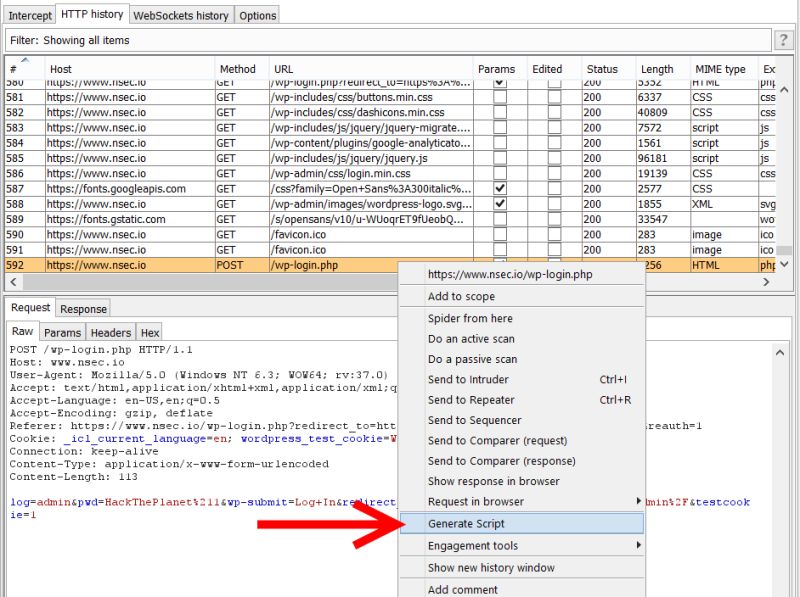
Task: Switch to the Intercept tab
Action: [29, 15]
